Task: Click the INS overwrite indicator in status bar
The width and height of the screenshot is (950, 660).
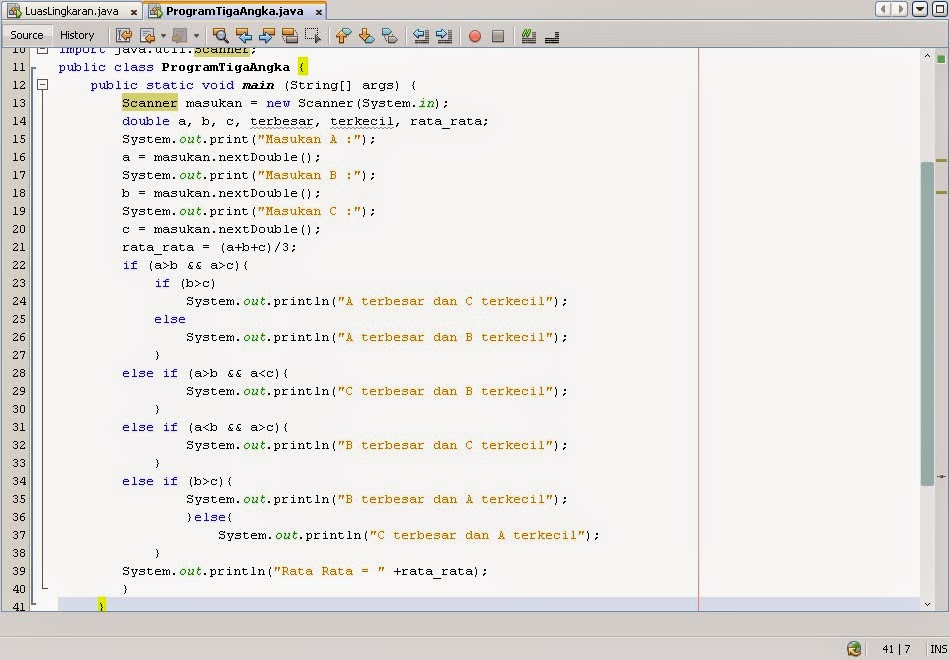Action: click(x=938, y=648)
